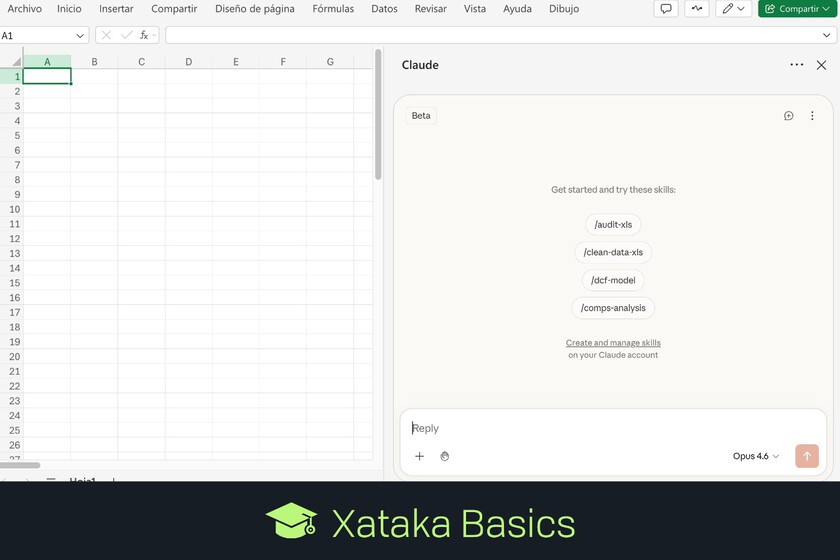
Task: Click the vertical scrollbar of the sheet
Action: 378,115
